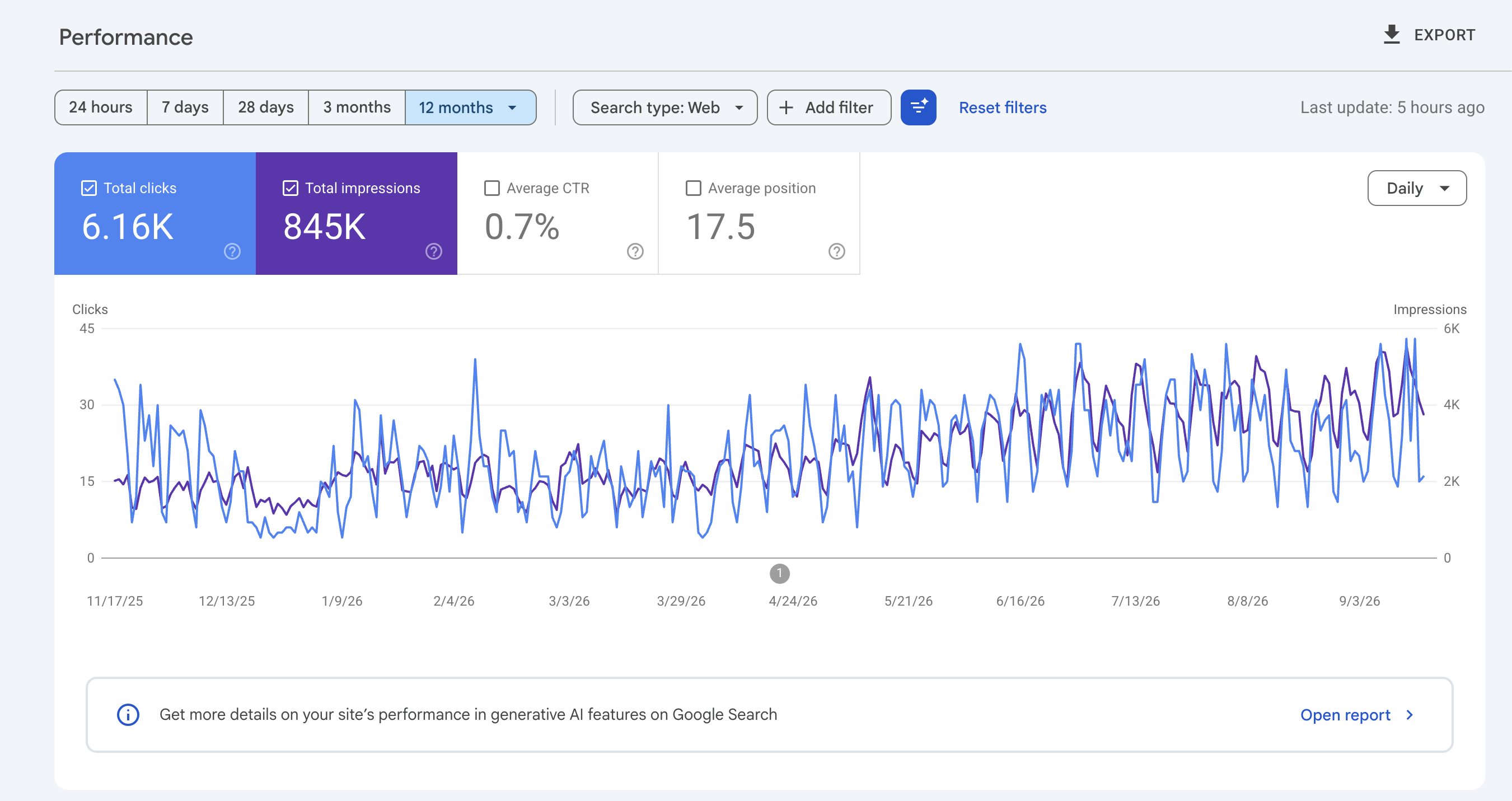The image size is (1512, 801).
Task: Select the 28 days range tab
Action: [x=266, y=107]
